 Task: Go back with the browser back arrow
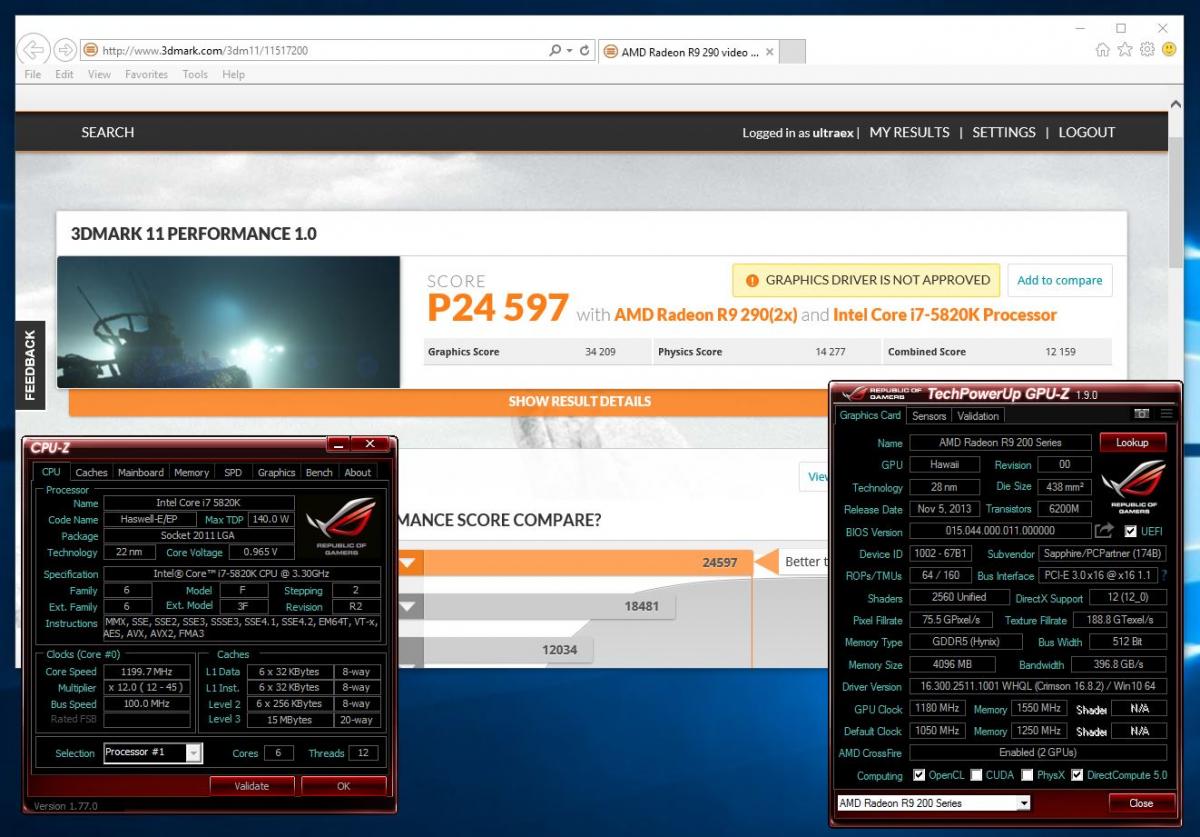(35, 49)
